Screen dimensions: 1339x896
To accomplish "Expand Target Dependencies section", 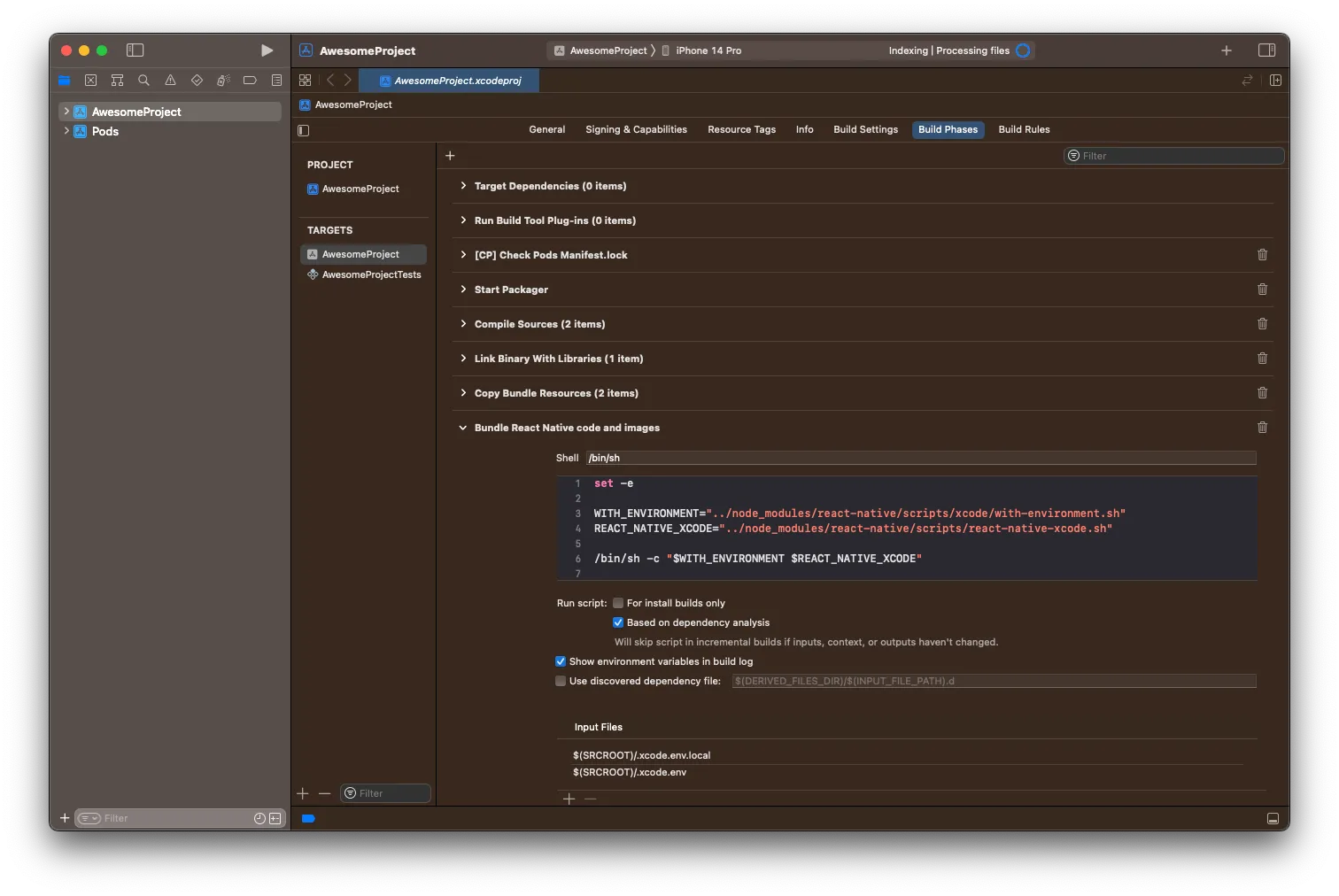I will tap(463, 186).
